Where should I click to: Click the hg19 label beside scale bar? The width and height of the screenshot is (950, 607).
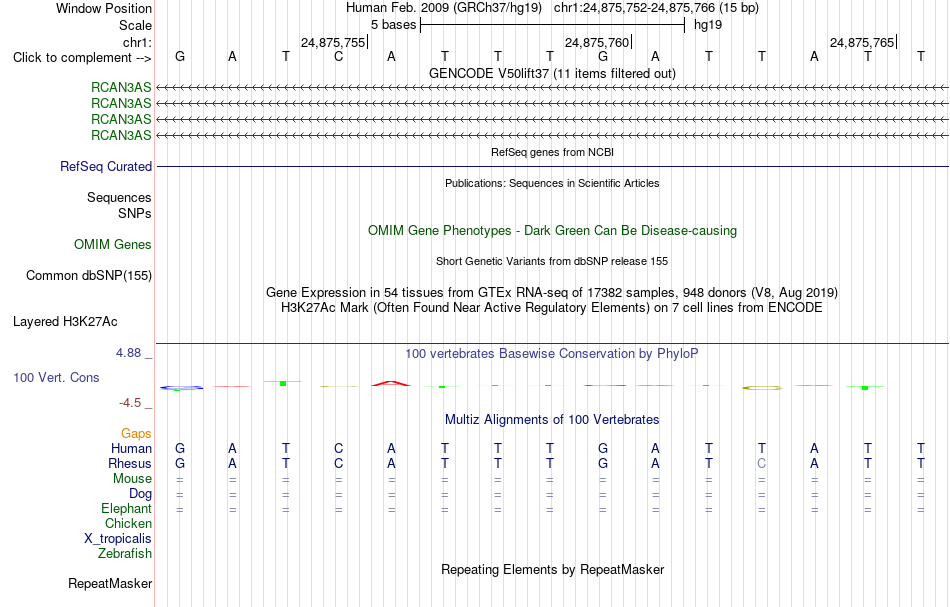coord(708,25)
